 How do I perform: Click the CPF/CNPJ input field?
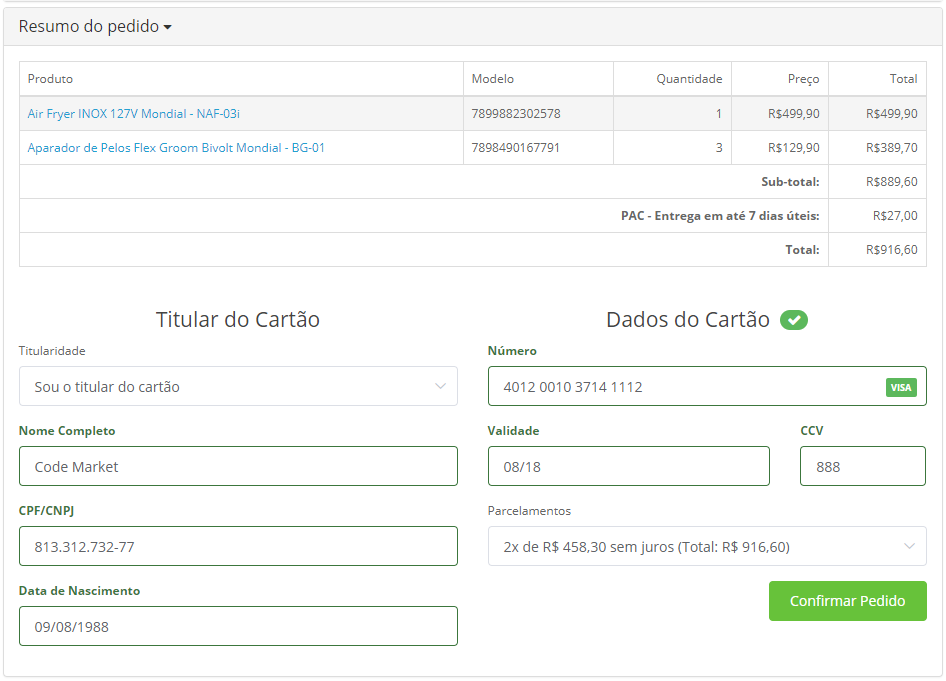(238, 546)
